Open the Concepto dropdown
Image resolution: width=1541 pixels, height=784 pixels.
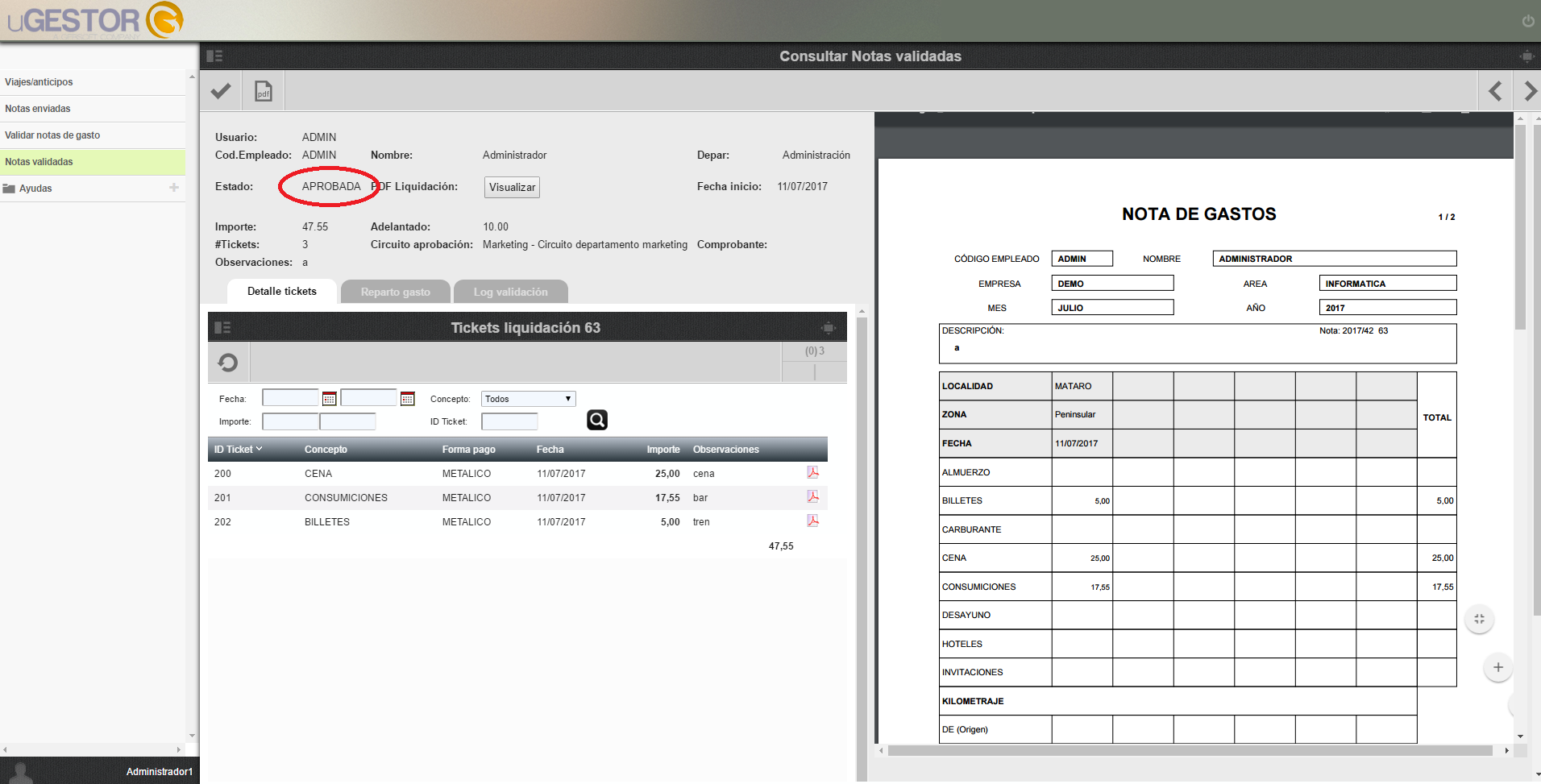pos(528,399)
